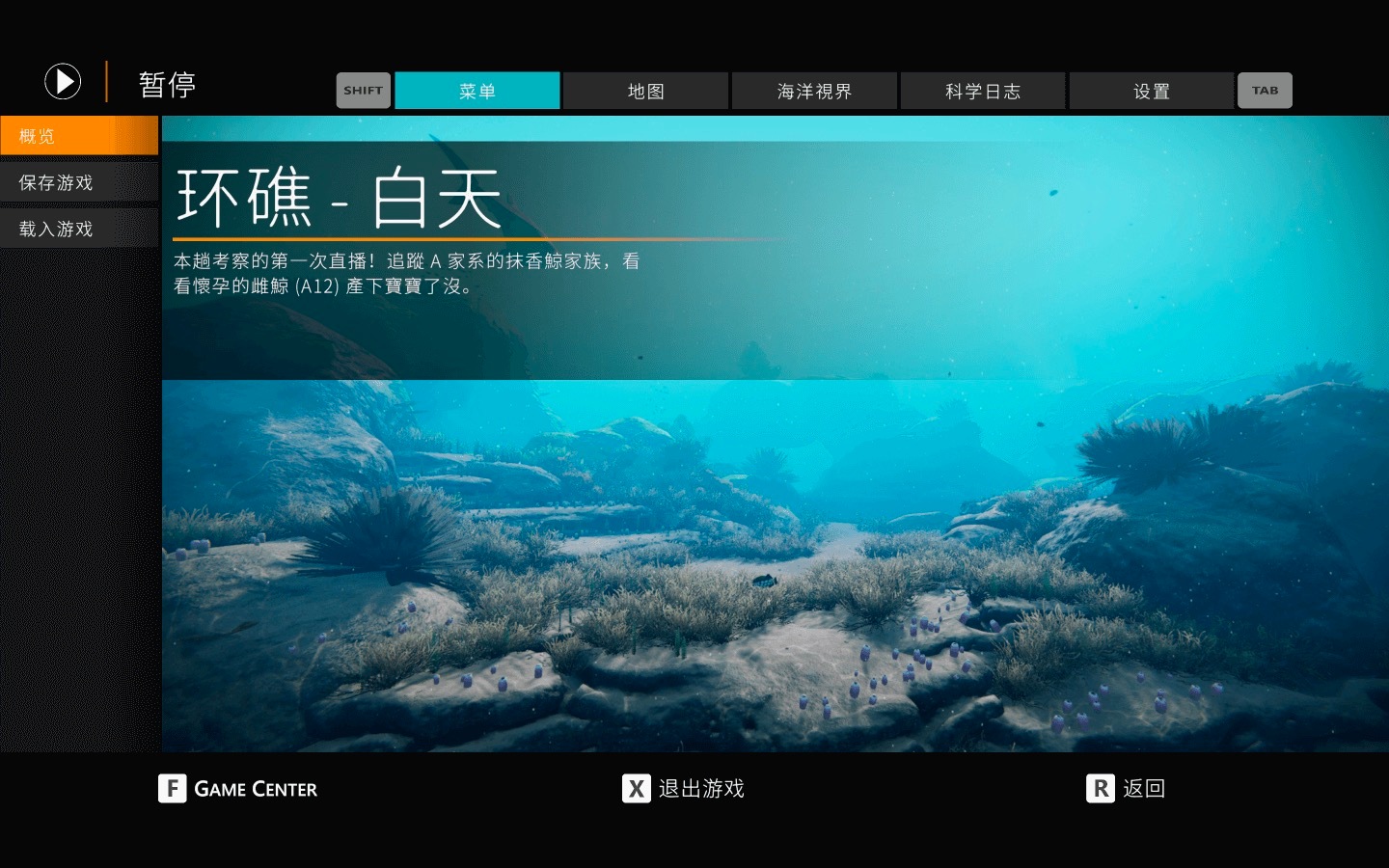Click the underwater reef preview image
This screenshot has height=868, width=1389.
click(x=775, y=569)
